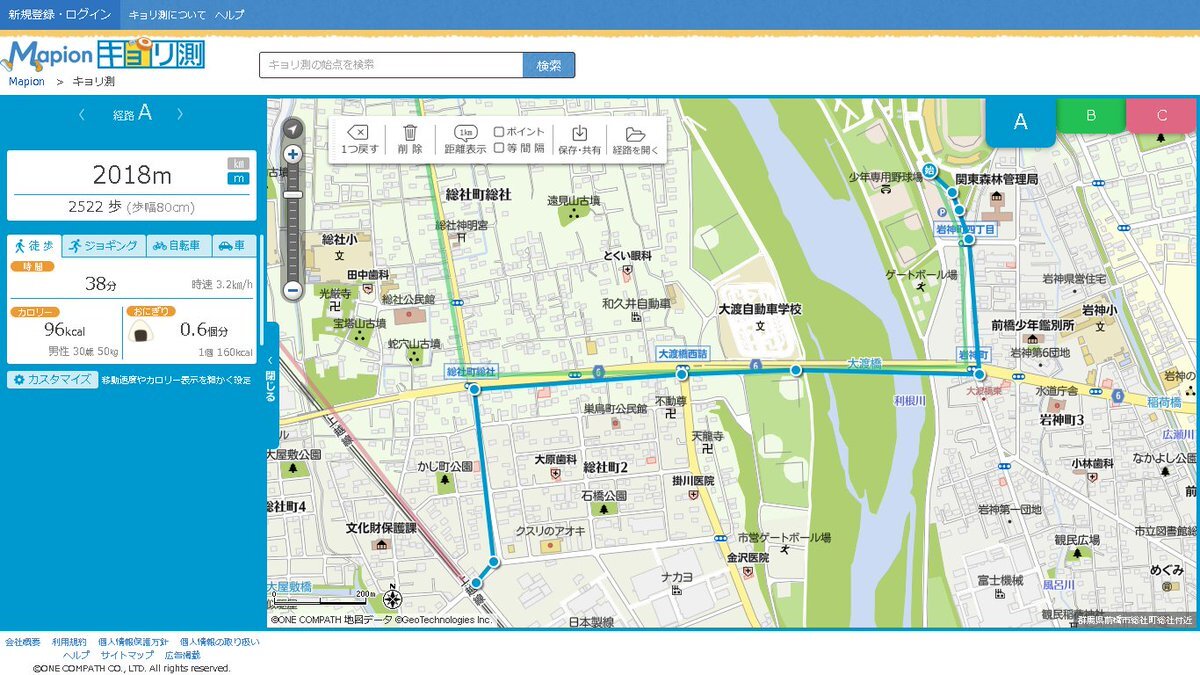Open the キョリ測について link
The width and height of the screenshot is (1200, 675).
[x=167, y=14]
